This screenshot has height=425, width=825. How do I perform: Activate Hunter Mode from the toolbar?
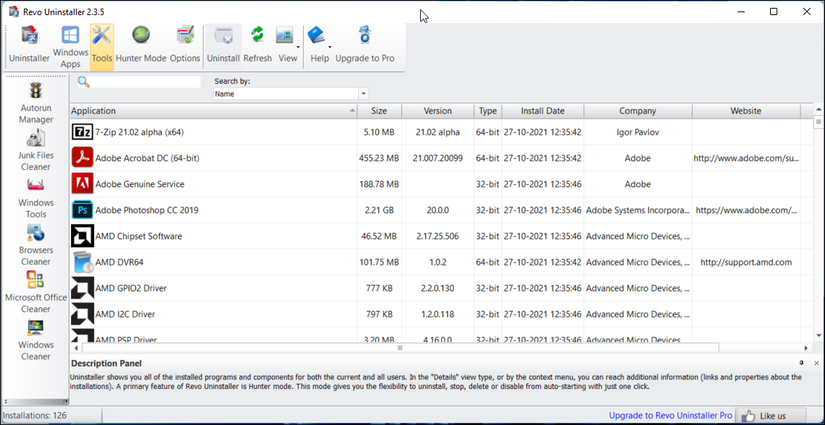(141, 46)
